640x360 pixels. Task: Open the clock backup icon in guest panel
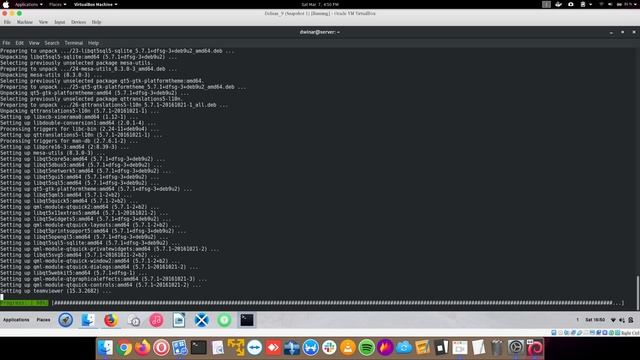point(133,320)
